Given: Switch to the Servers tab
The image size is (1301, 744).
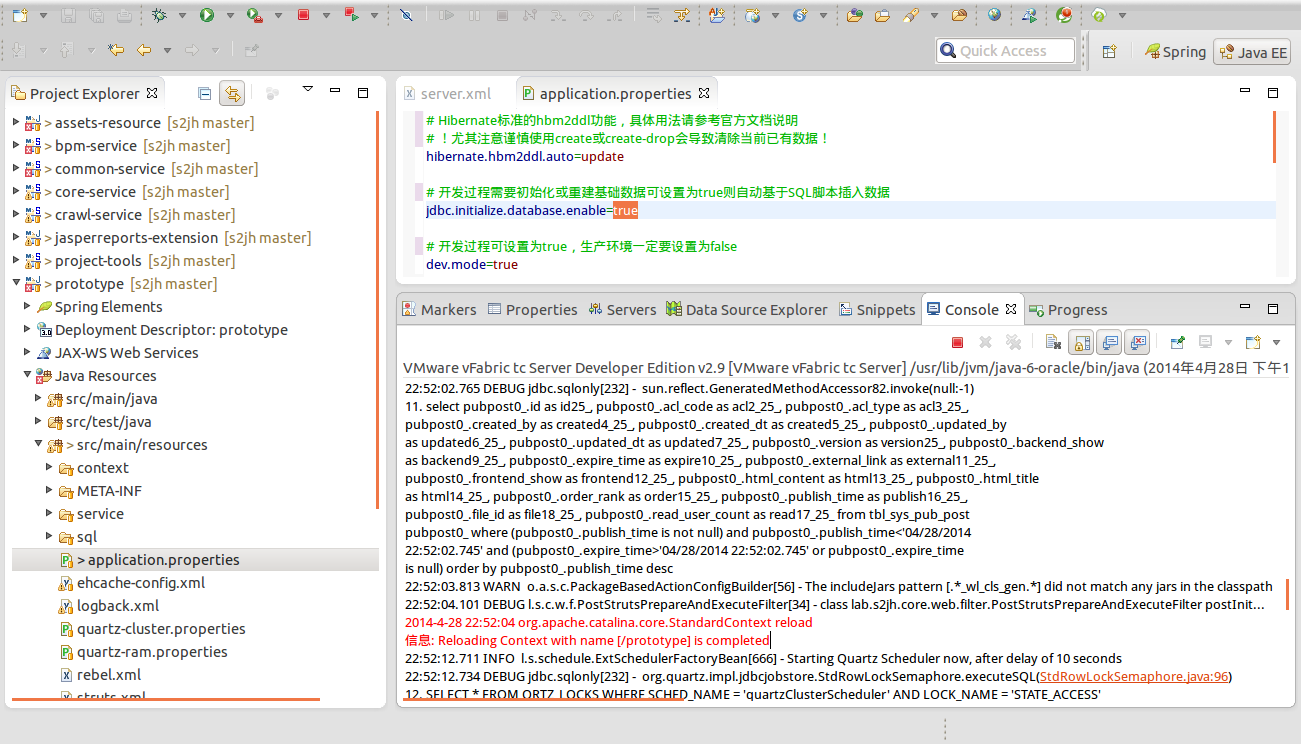Looking at the screenshot, I should pyautogui.click(x=622, y=309).
